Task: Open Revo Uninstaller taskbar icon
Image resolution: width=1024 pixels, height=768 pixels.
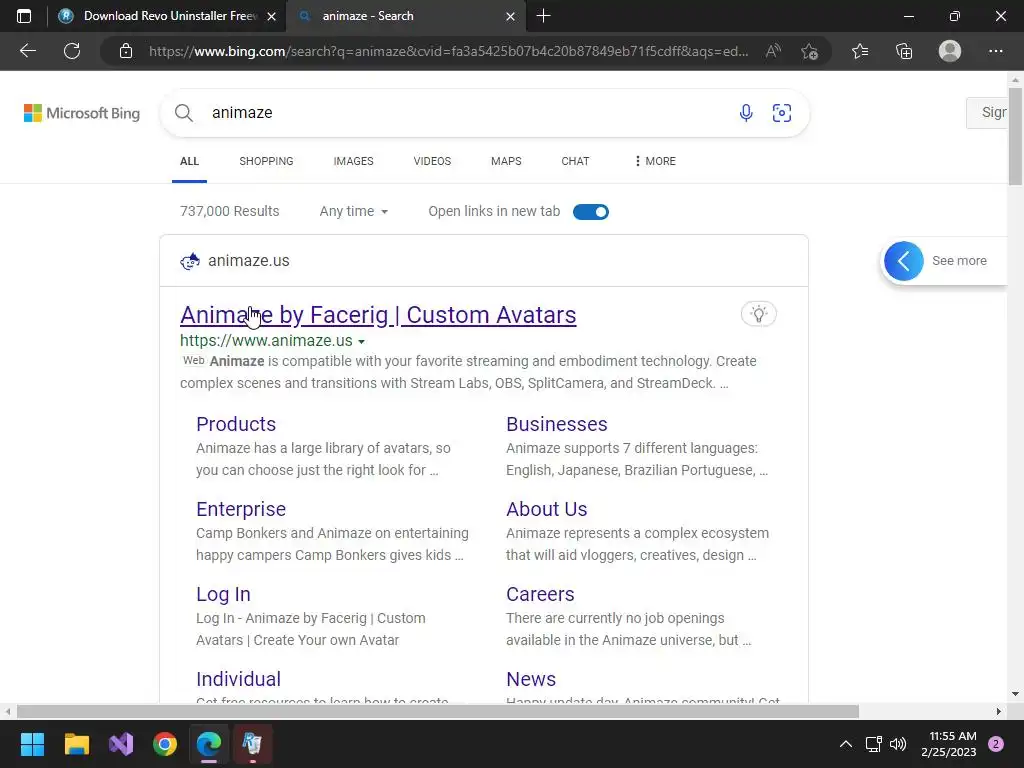Action: (252, 744)
